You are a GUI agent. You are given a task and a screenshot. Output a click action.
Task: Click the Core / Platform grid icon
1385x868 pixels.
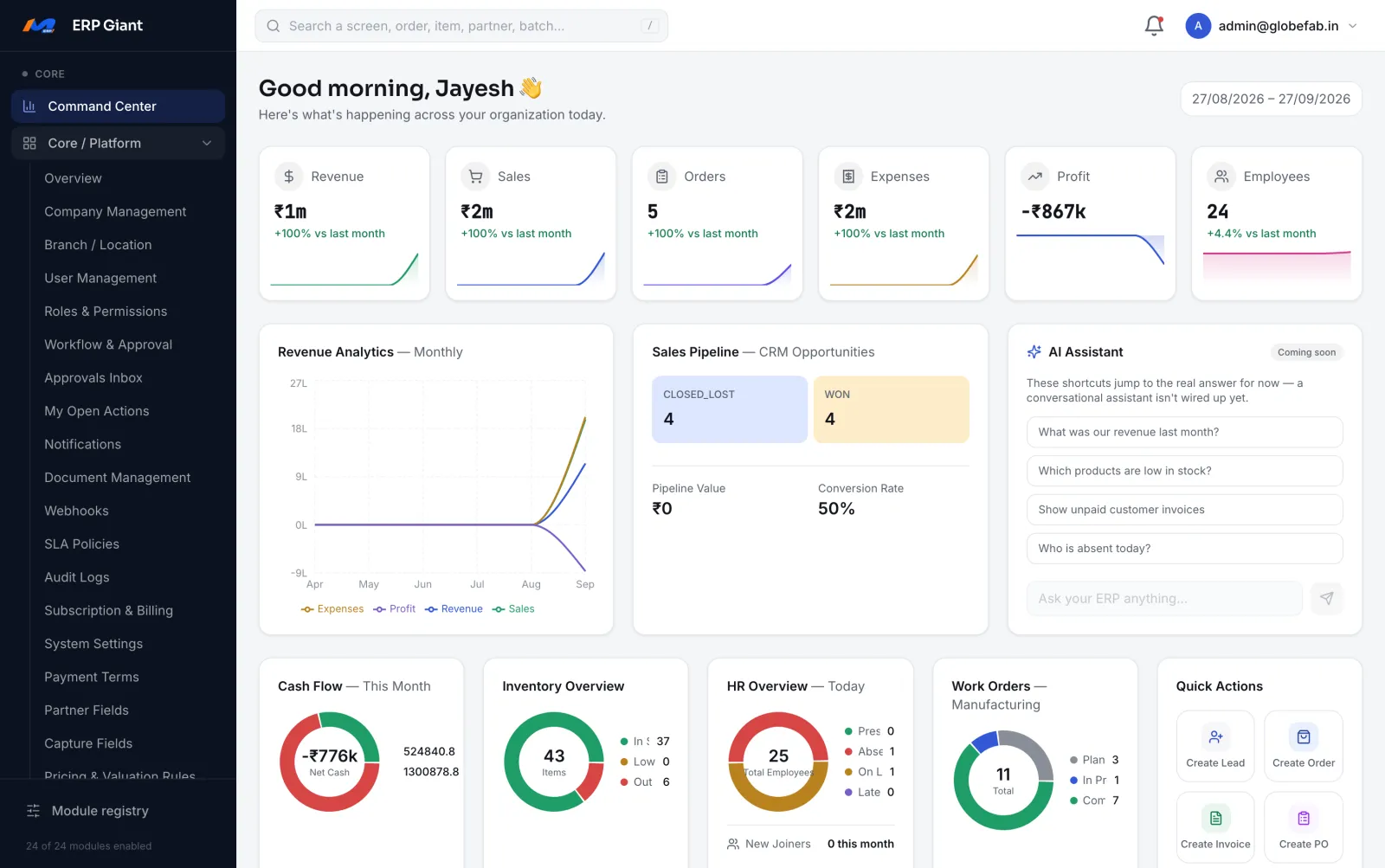[29, 144]
